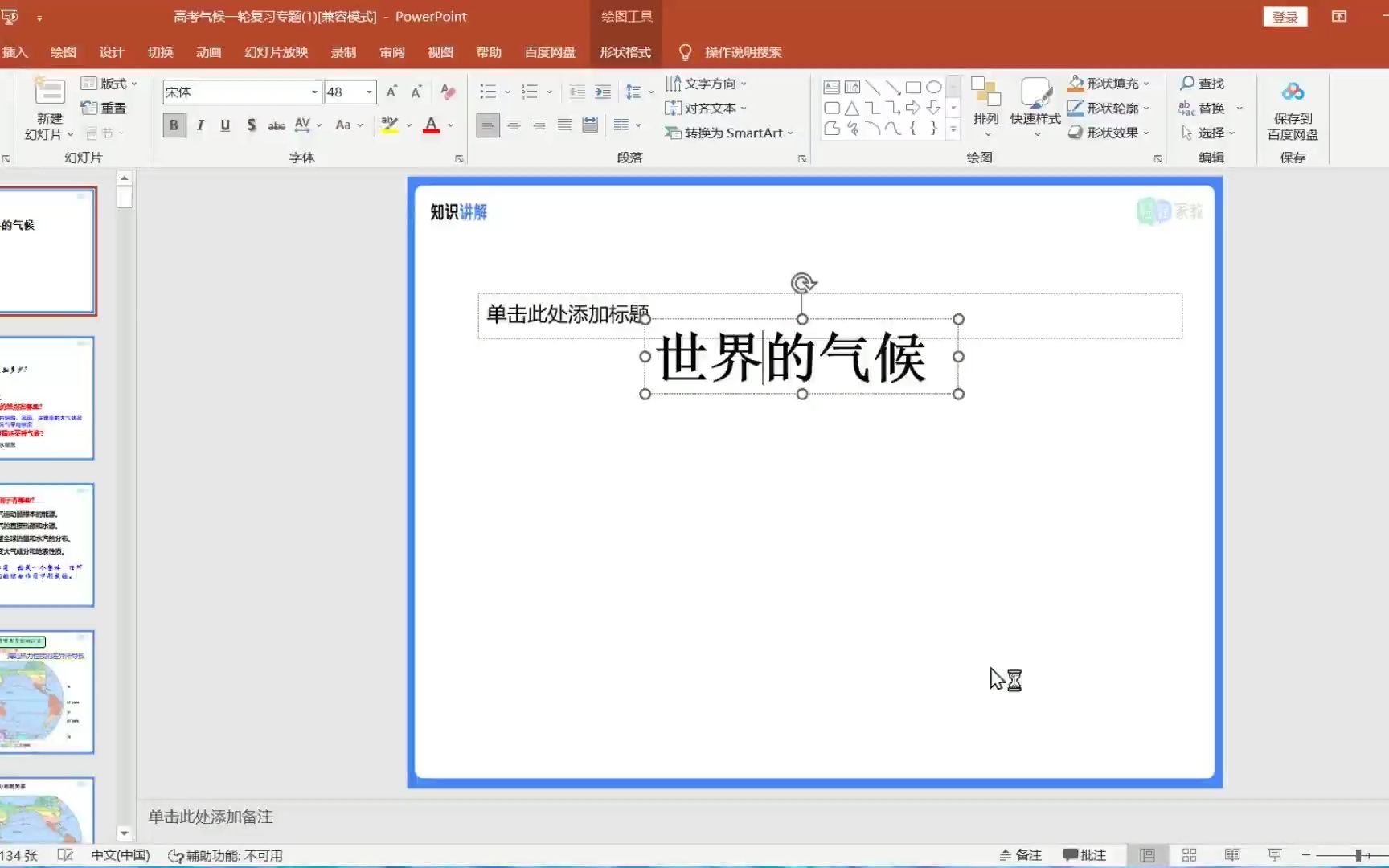Decrease list indent level

(x=577, y=92)
